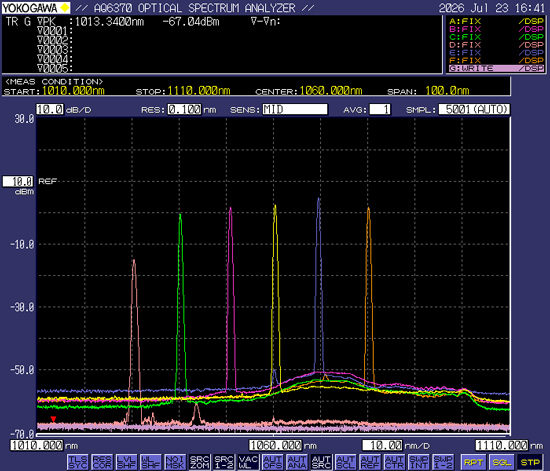This screenshot has height=471, width=550.
Task: Click the SWP INT icon
Action: [419, 462]
